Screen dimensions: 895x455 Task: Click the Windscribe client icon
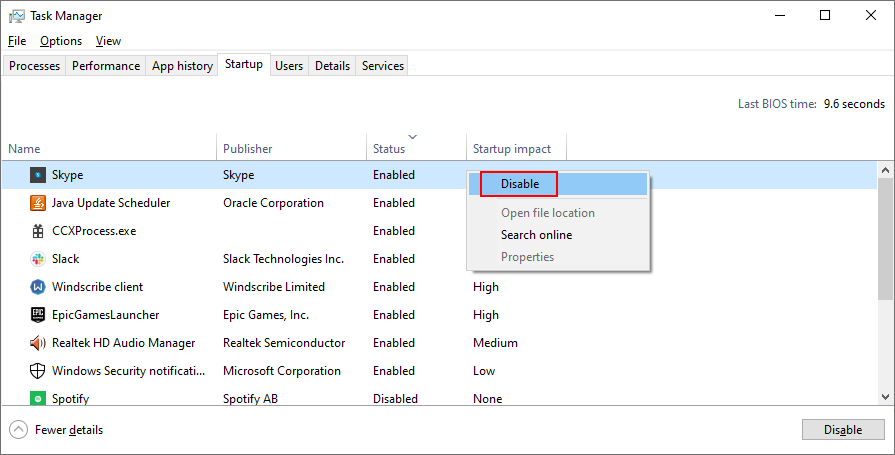[37, 287]
